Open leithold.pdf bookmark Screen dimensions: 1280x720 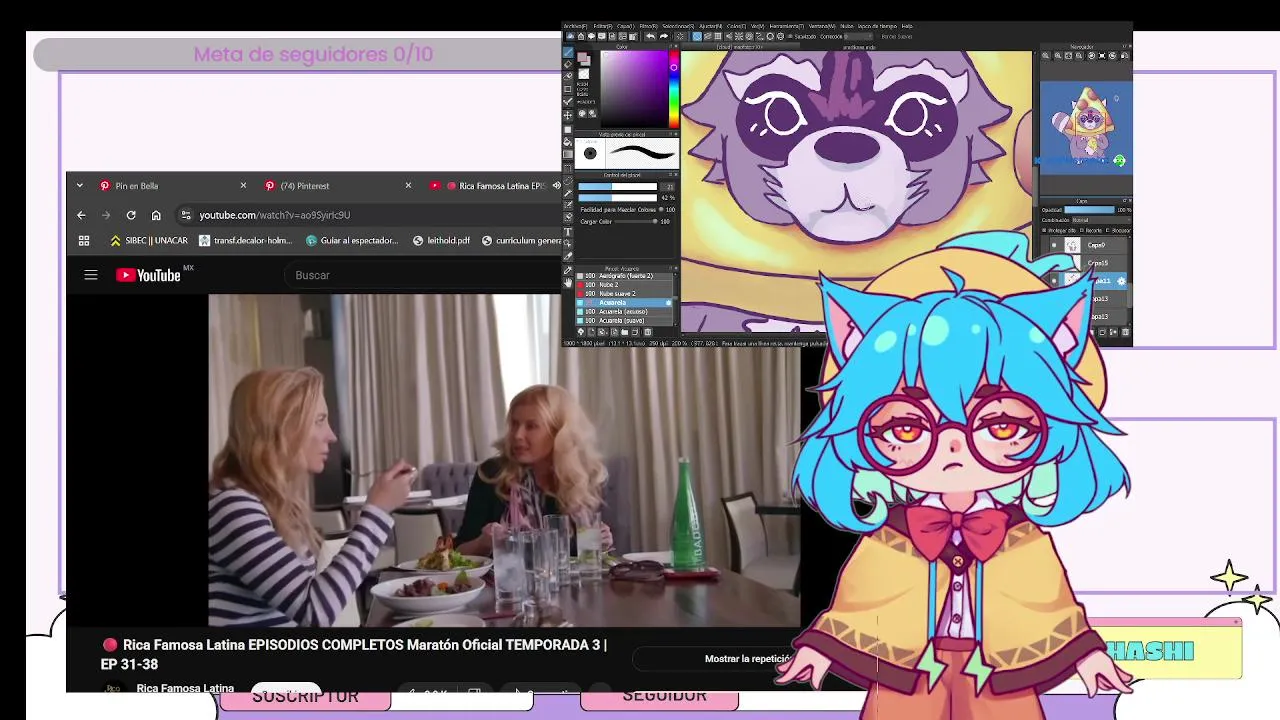pyautogui.click(x=441, y=240)
